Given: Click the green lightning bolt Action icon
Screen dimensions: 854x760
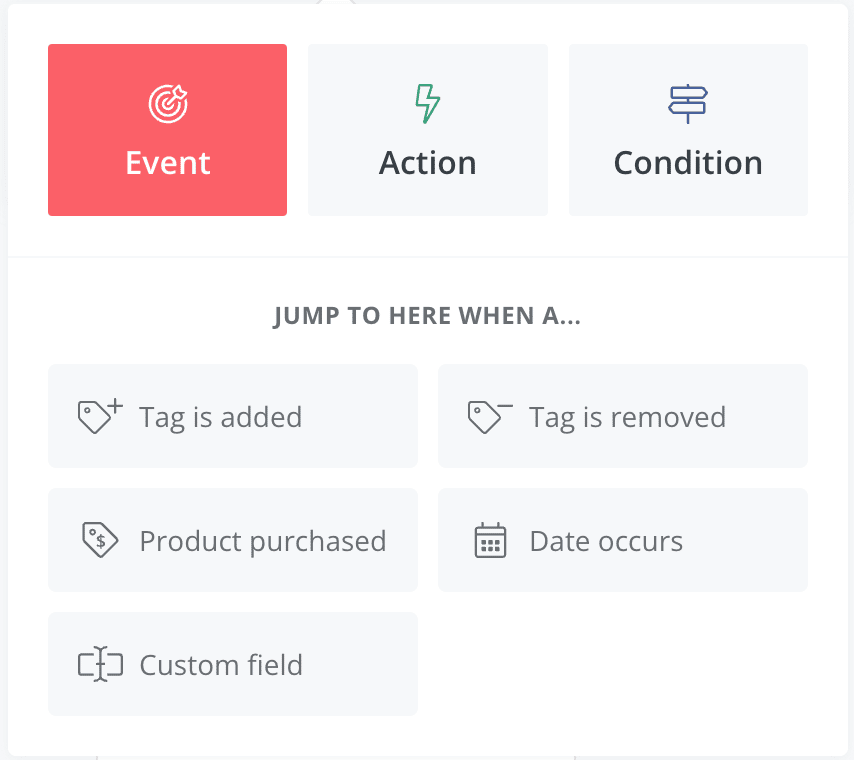Looking at the screenshot, I should (x=428, y=104).
